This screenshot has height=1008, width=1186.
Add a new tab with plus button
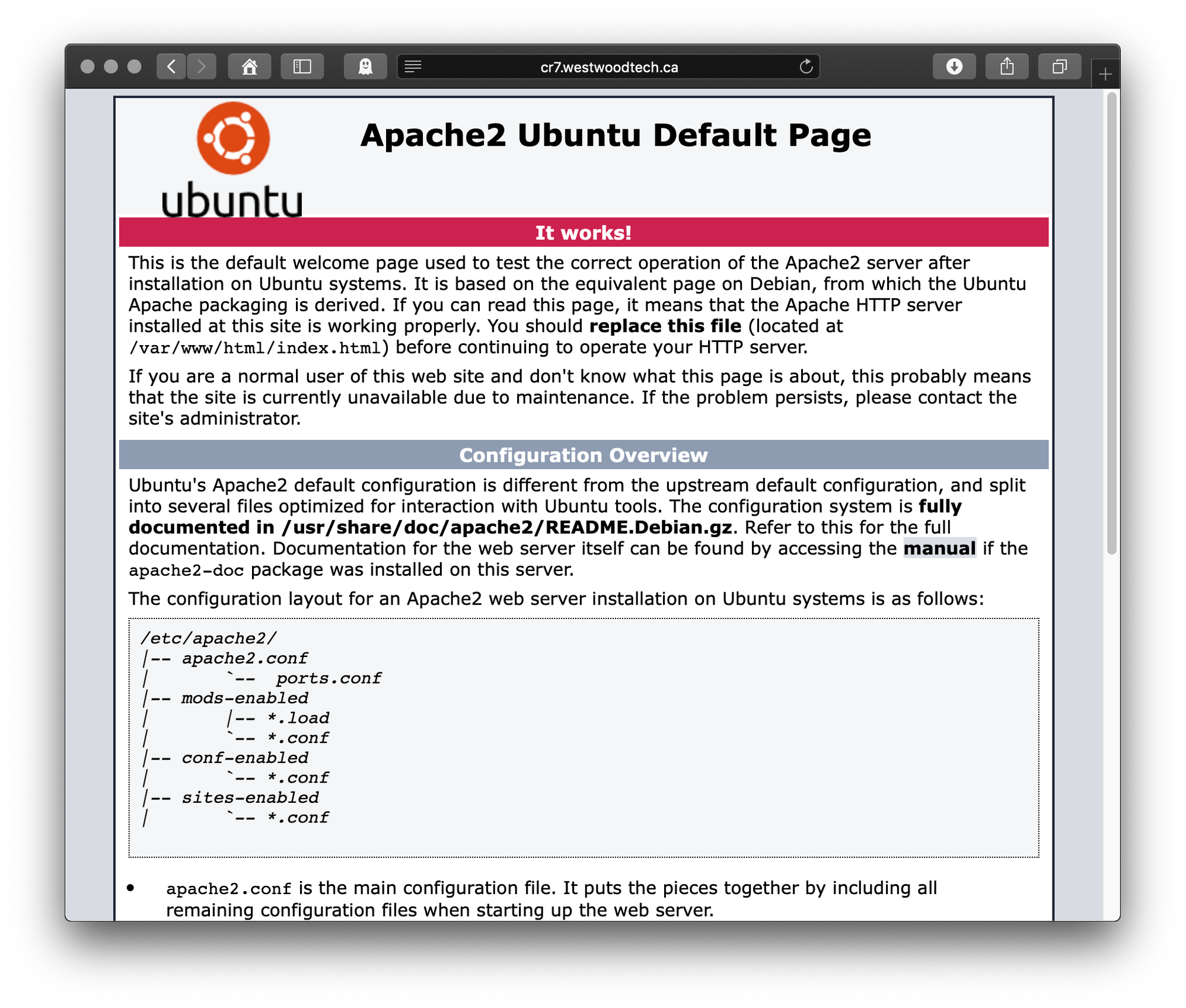coord(1105,74)
